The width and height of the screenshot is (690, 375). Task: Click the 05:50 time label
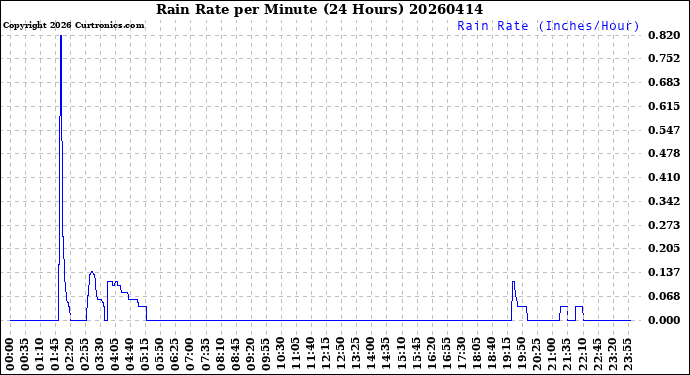tap(161, 355)
